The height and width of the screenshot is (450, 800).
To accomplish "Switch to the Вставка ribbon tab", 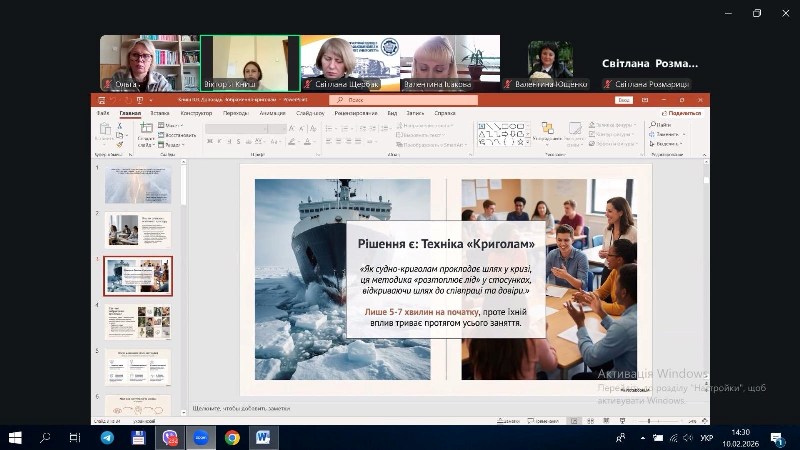I will (160, 113).
